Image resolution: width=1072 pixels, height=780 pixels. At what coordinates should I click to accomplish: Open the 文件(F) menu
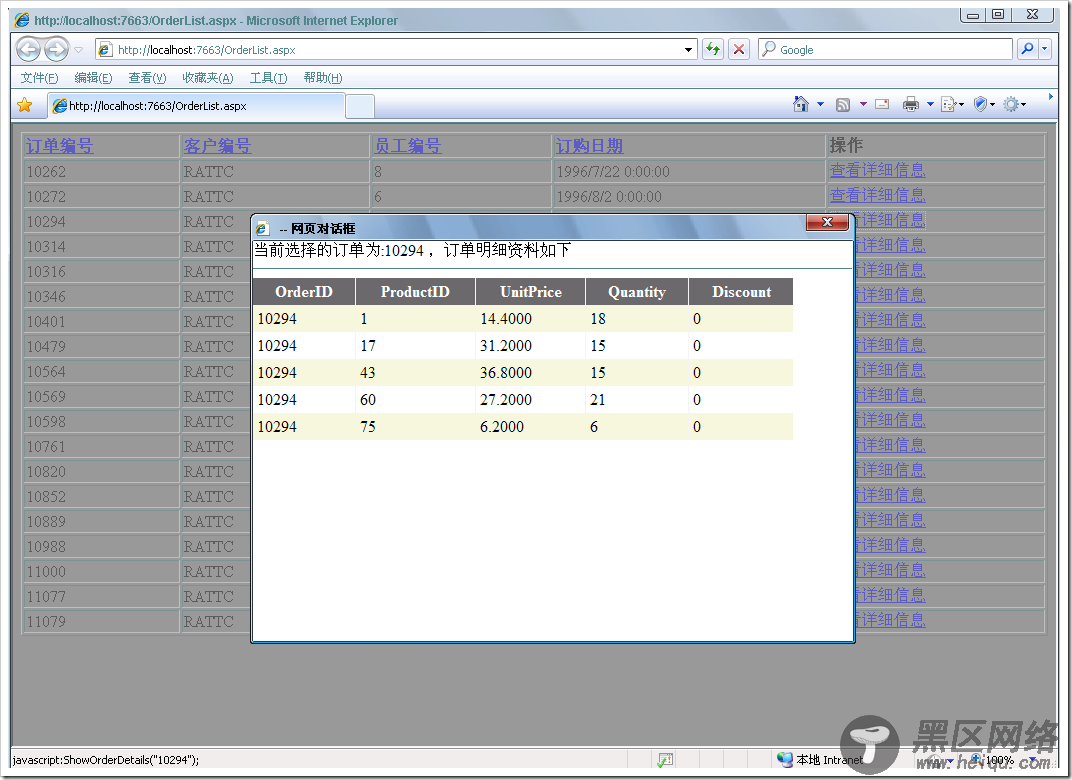pyautogui.click(x=39, y=78)
